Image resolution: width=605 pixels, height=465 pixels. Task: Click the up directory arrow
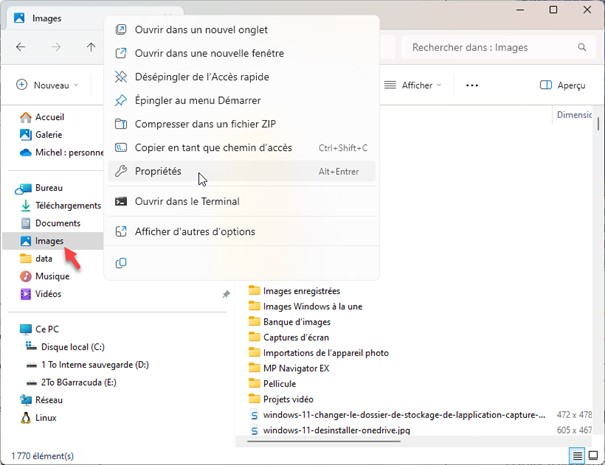click(91, 47)
